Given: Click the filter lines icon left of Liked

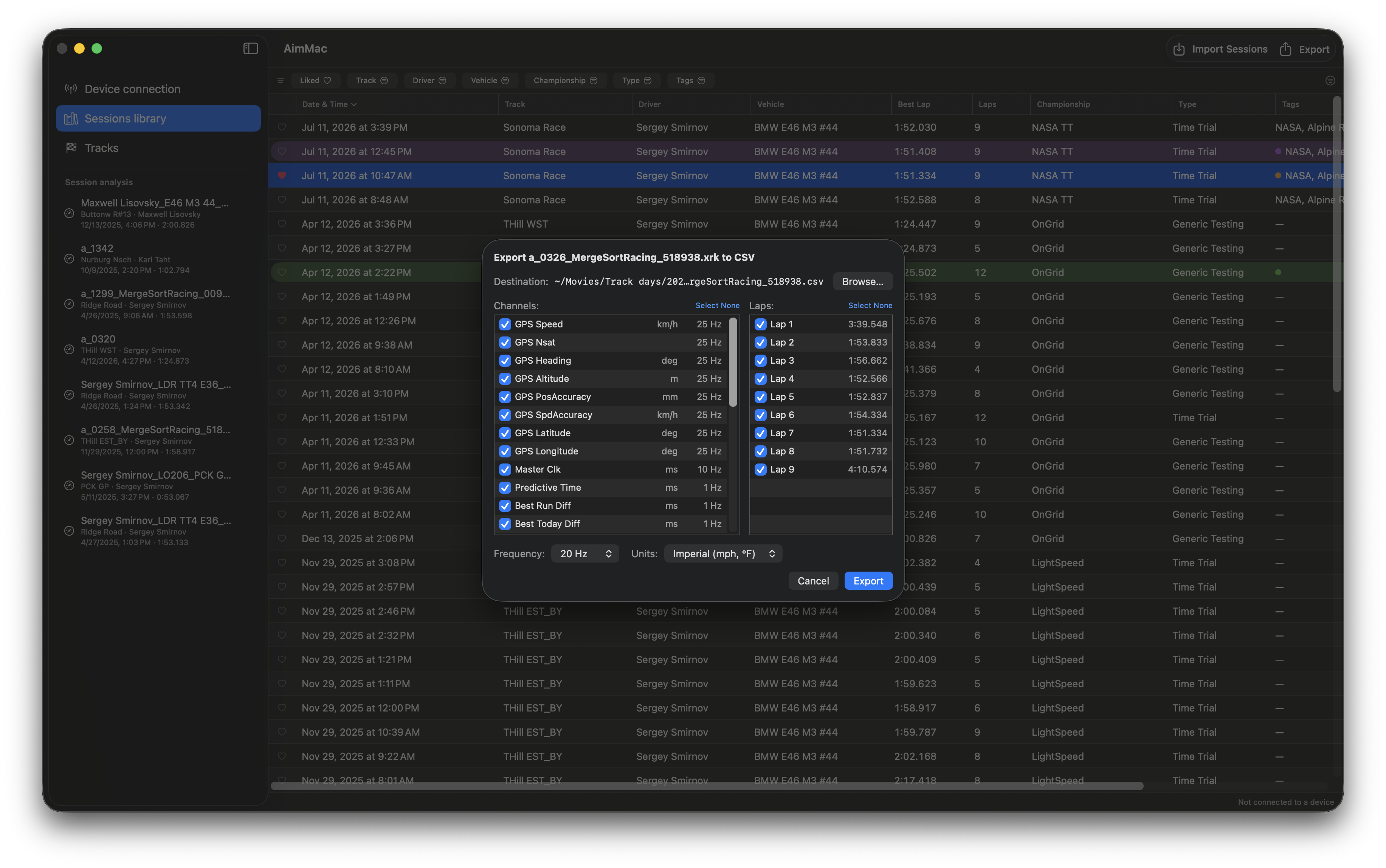Looking at the screenshot, I should 280,81.
